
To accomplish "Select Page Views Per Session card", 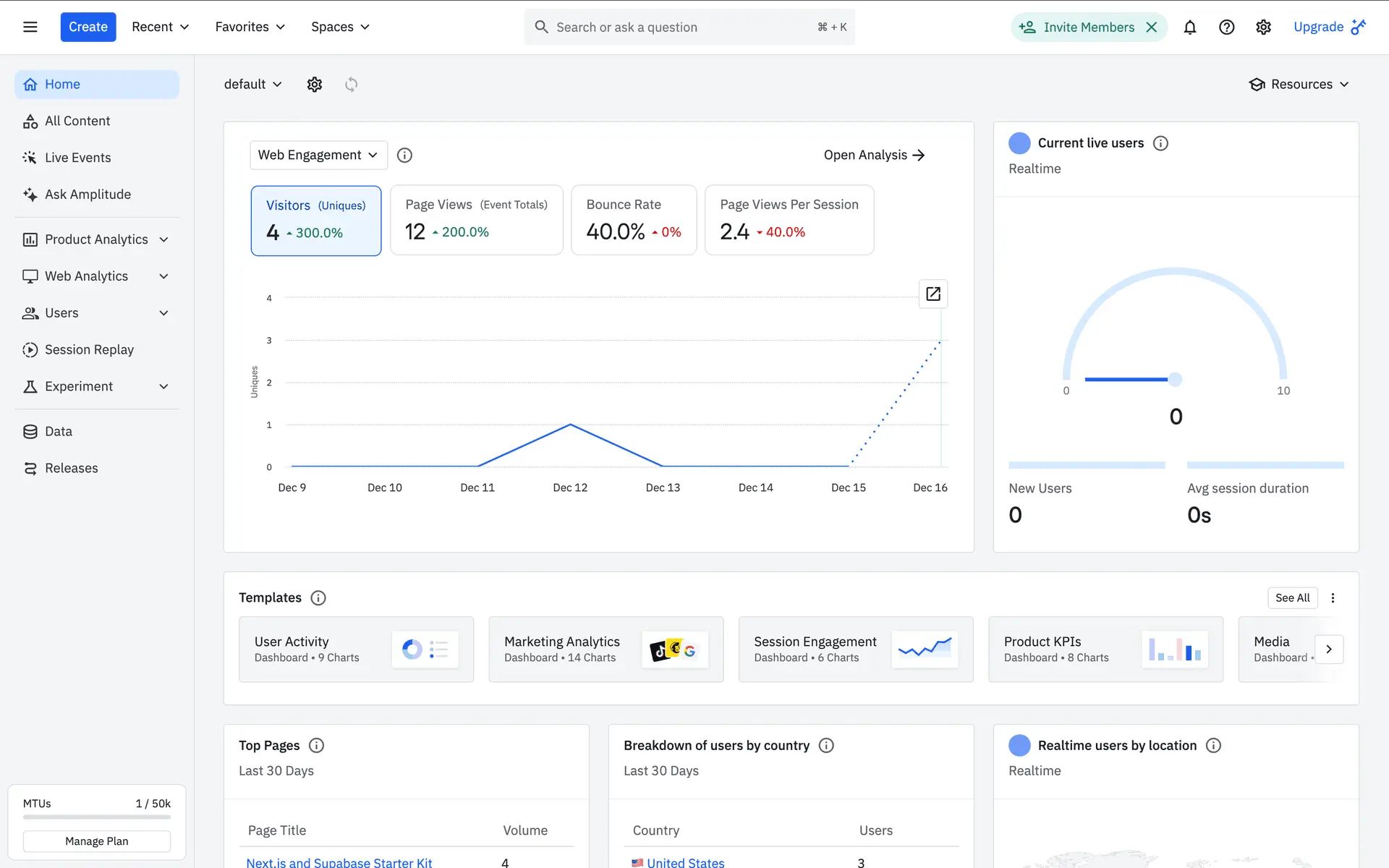I will 789,221.
